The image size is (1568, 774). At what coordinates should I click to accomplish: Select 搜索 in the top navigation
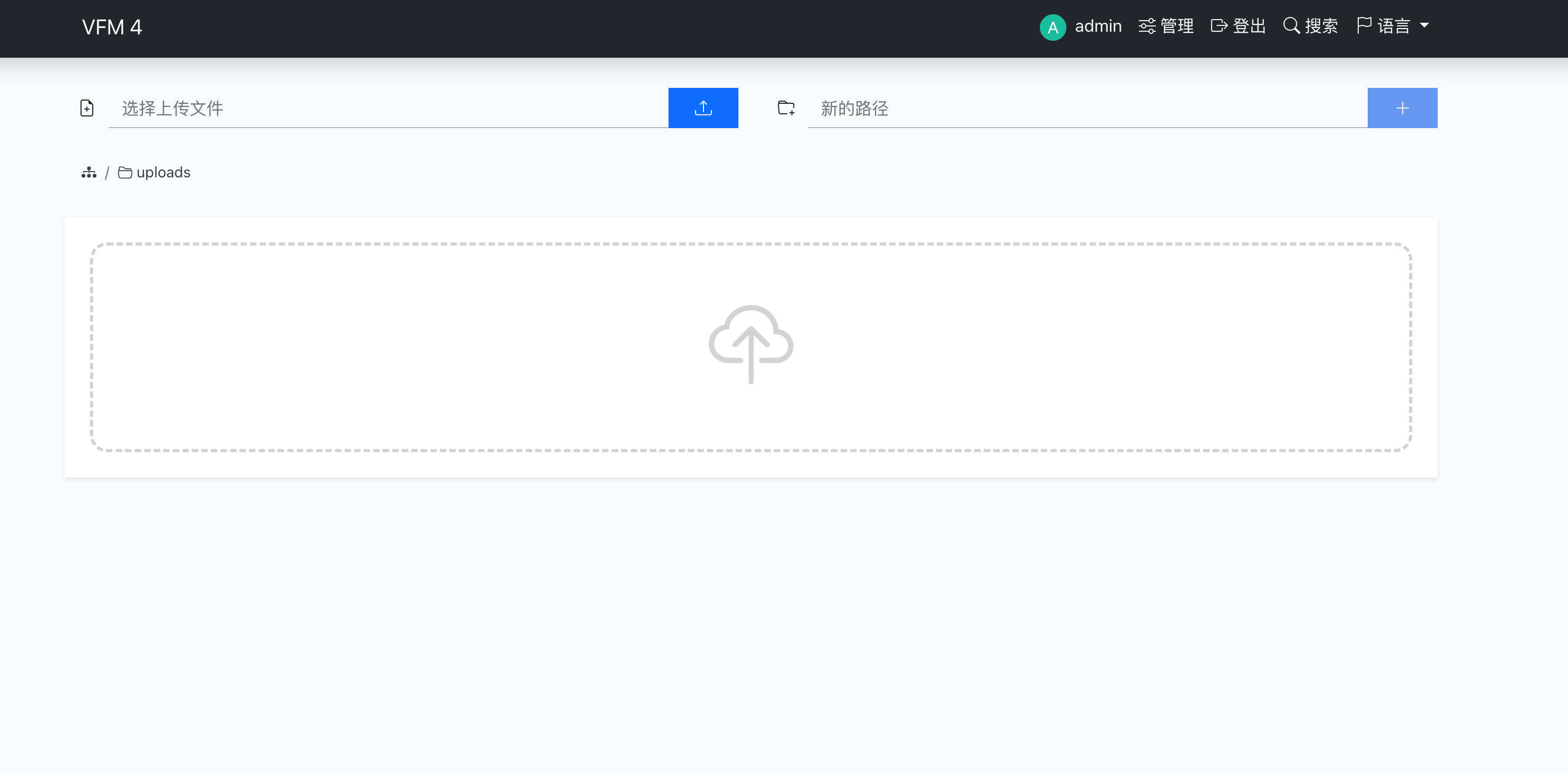[x=1321, y=26]
